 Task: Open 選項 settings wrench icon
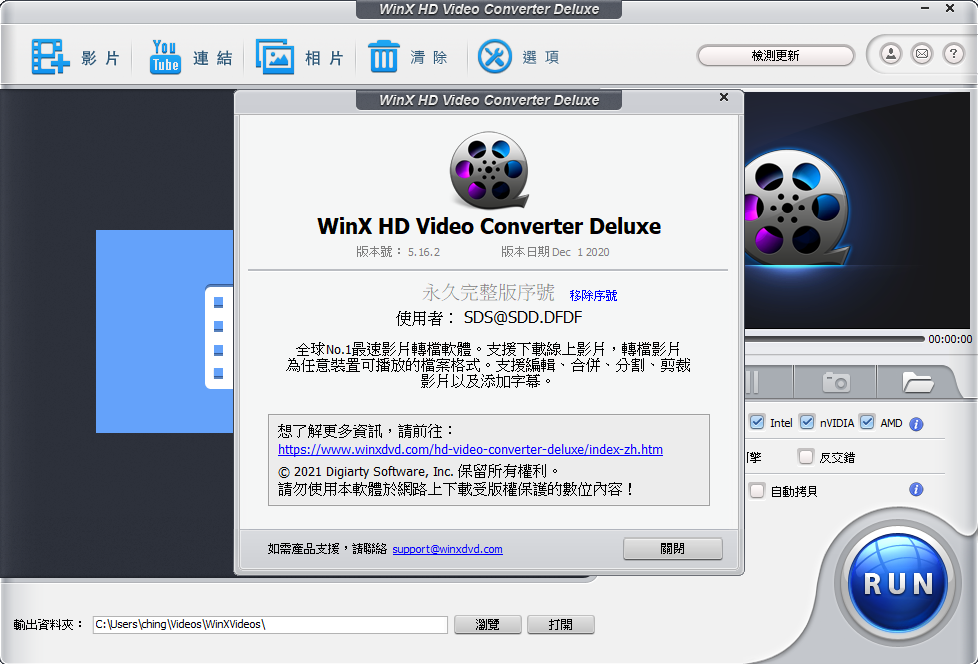[494, 57]
